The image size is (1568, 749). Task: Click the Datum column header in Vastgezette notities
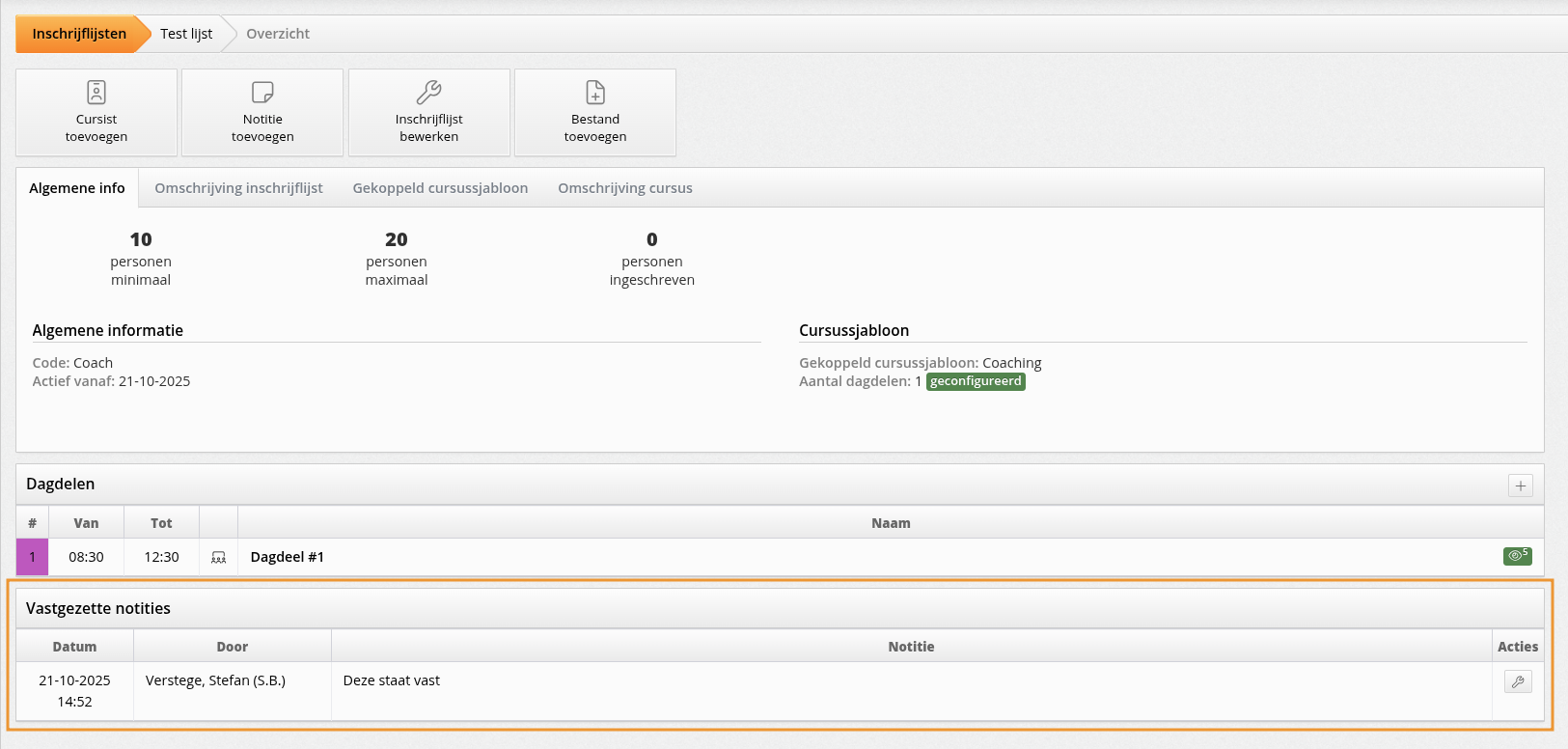pyautogui.click(x=74, y=647)
